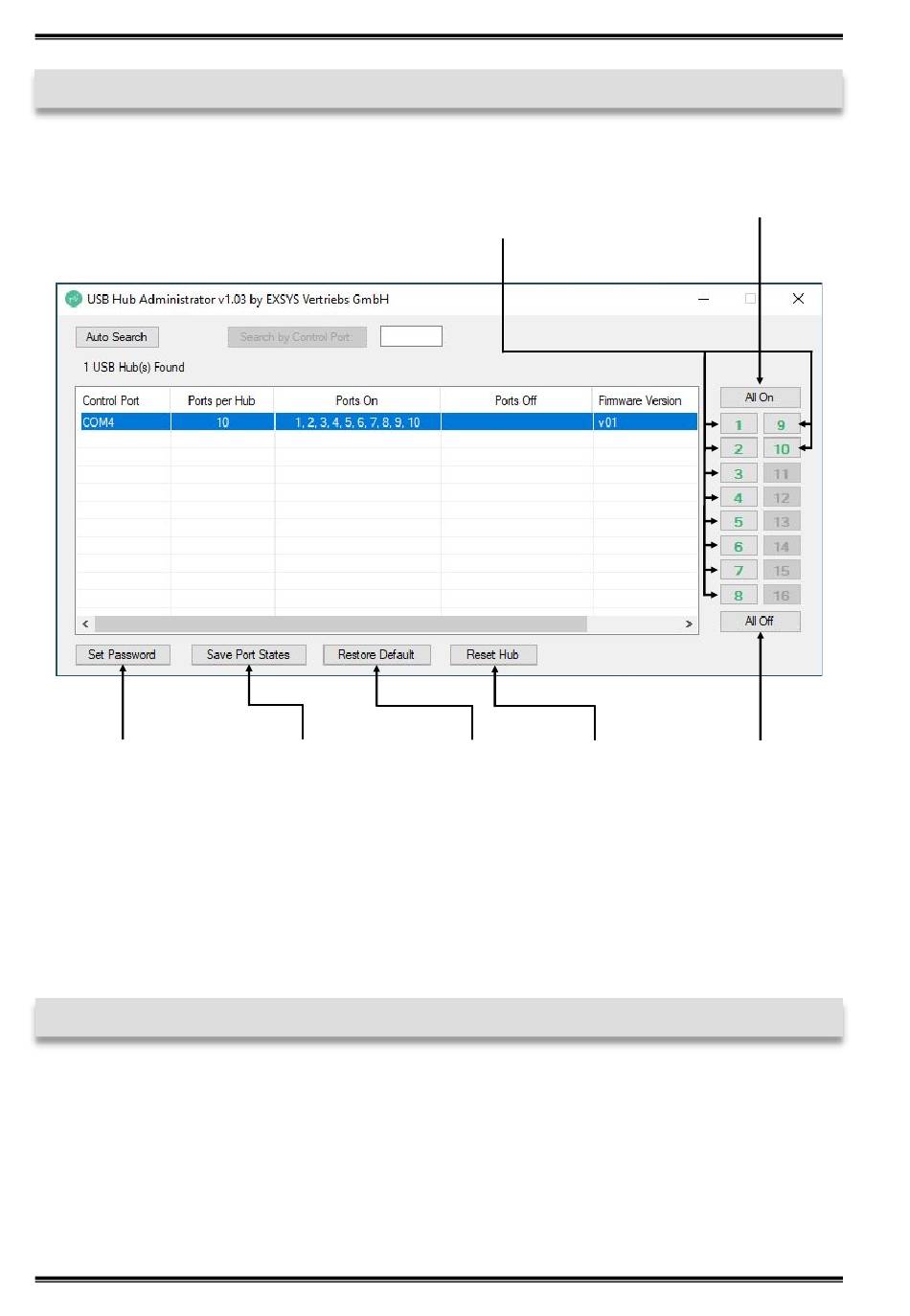
Task: Open Set Password dialog
Action: (x=123, y=654)
